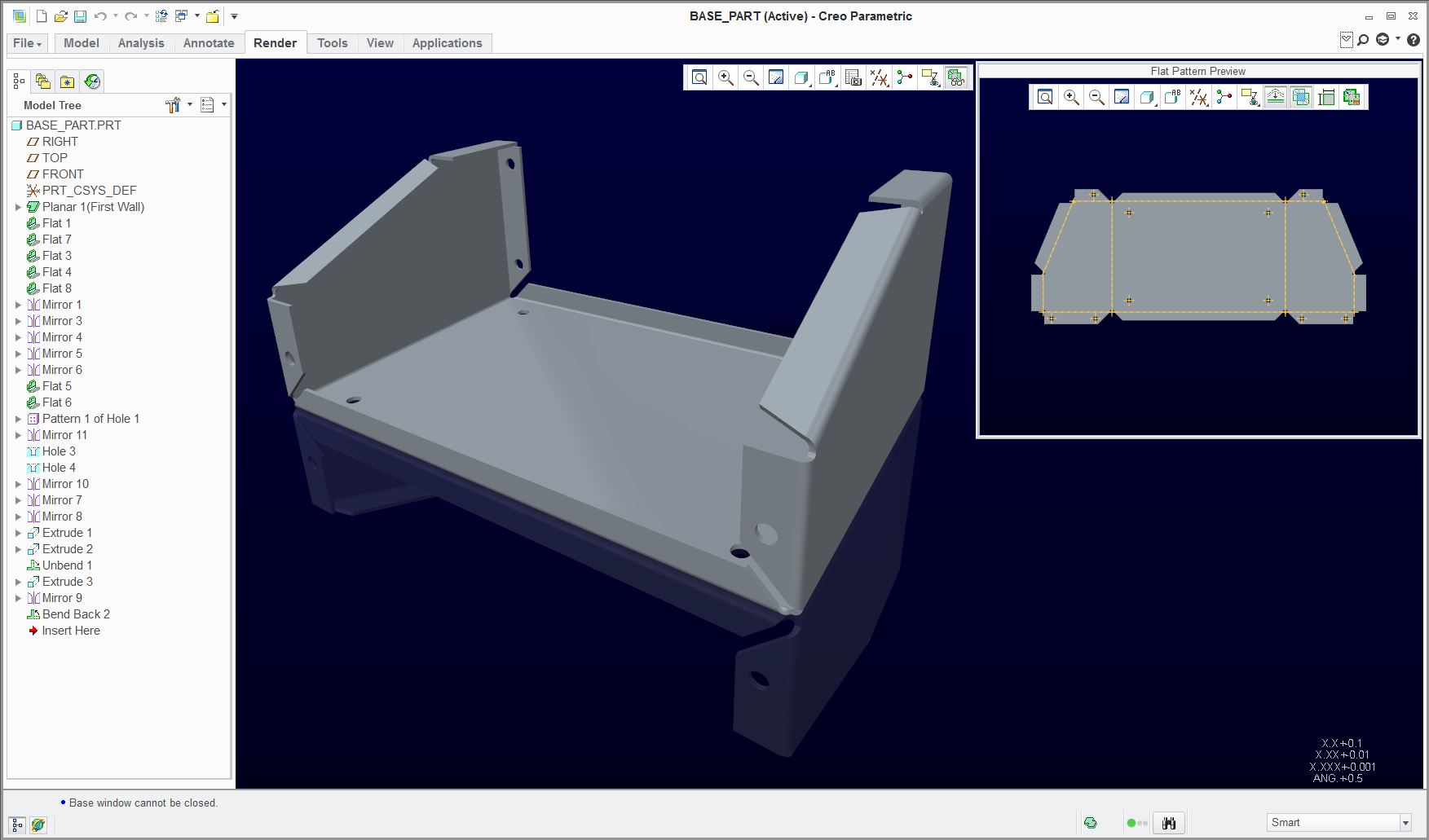Image resolution: width=1429 pixels, height=840 pixels.
Task: Show dimension display in Flat Pattern Preview
Action: point(1326,98)
